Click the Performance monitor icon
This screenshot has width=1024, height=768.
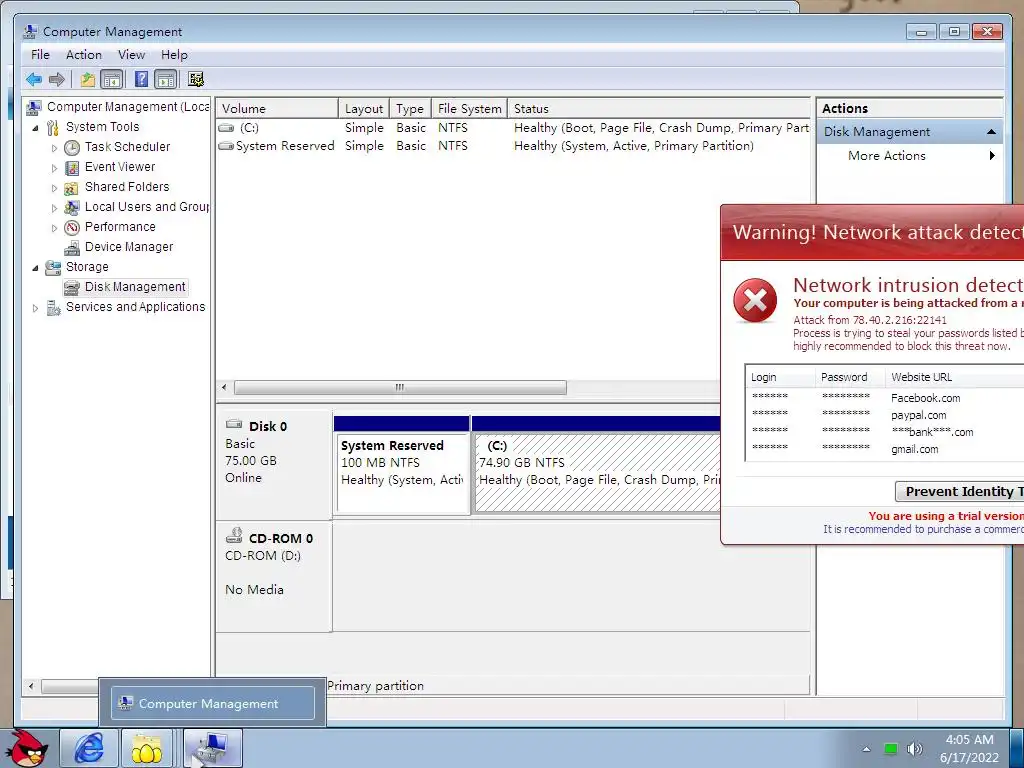click(x=72, y=228)
